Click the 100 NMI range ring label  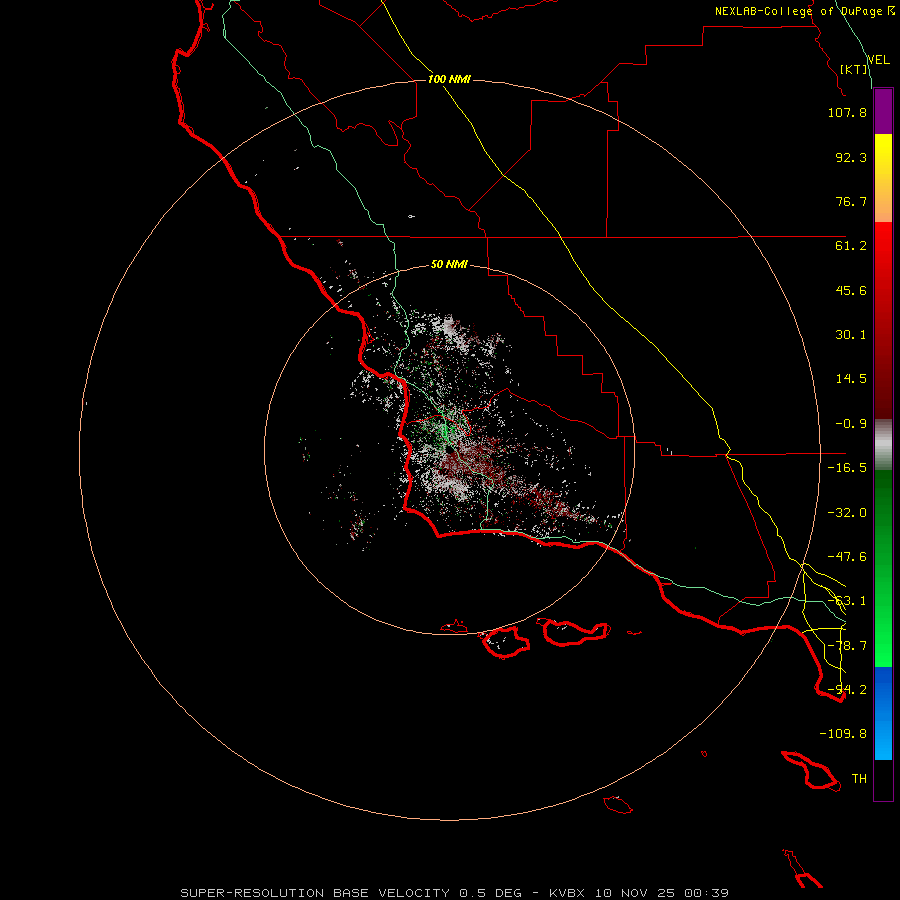[x=449, y=79]
